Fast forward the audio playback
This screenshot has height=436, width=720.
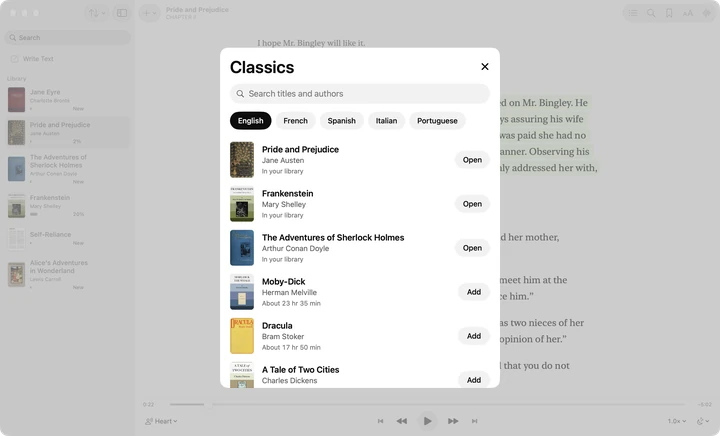453,421
